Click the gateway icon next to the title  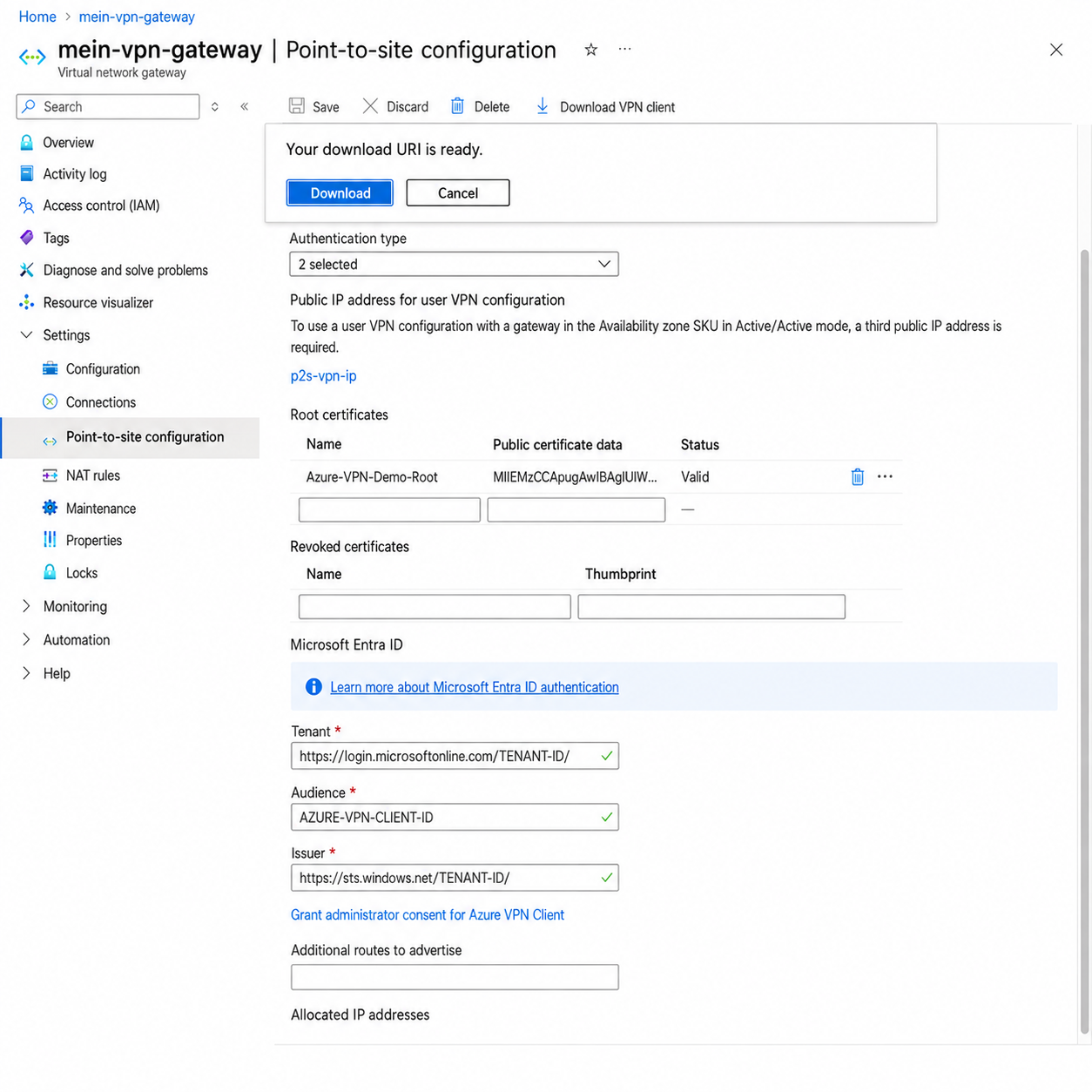(x=32, y=57)
